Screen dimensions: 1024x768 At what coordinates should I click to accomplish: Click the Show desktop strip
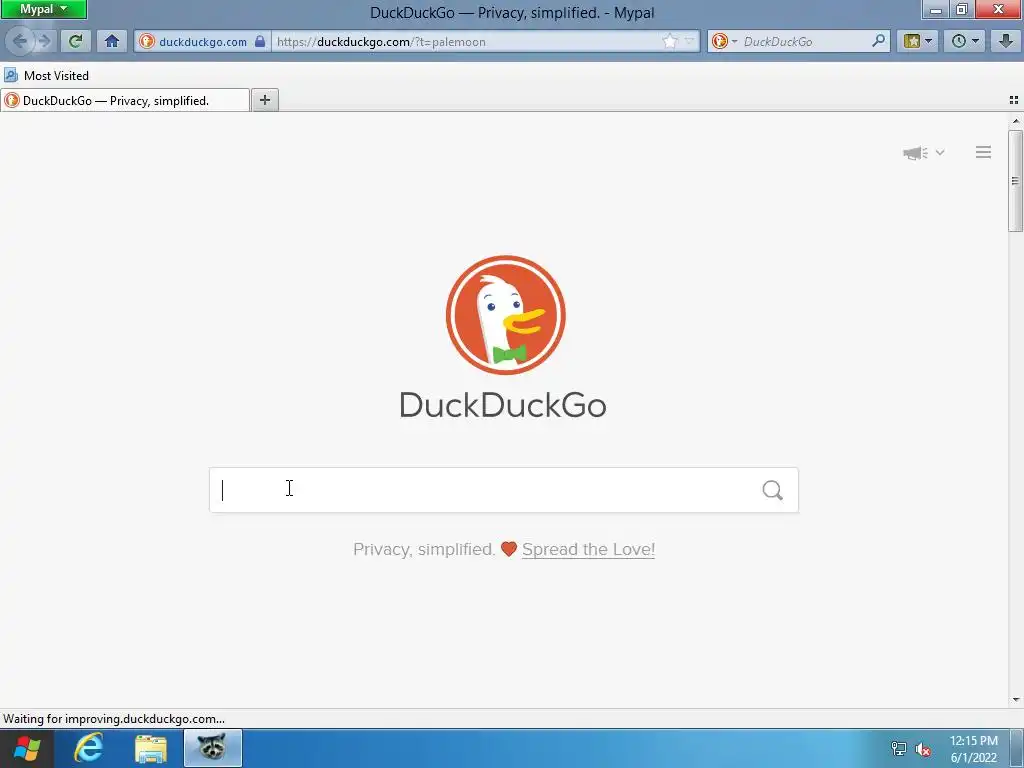click(x=1017, y=748)
